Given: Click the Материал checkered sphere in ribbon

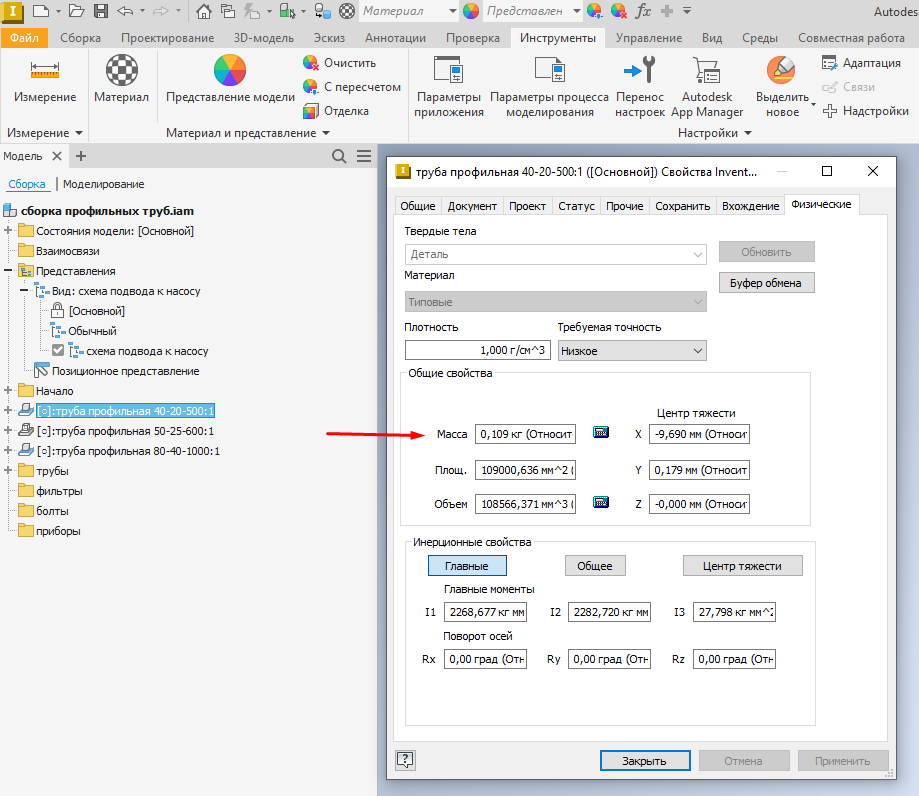Looking at the screenshot, I should click(121, 70).
